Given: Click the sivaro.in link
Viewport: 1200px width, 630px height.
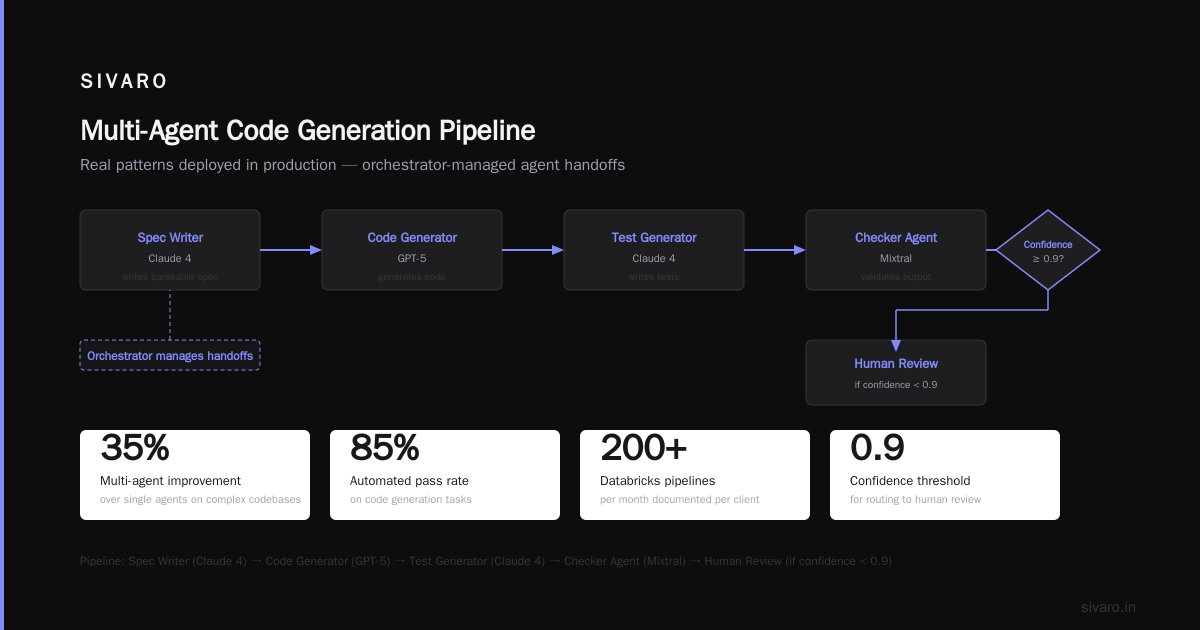Looking at the screenshot, I should [1108, 607].
